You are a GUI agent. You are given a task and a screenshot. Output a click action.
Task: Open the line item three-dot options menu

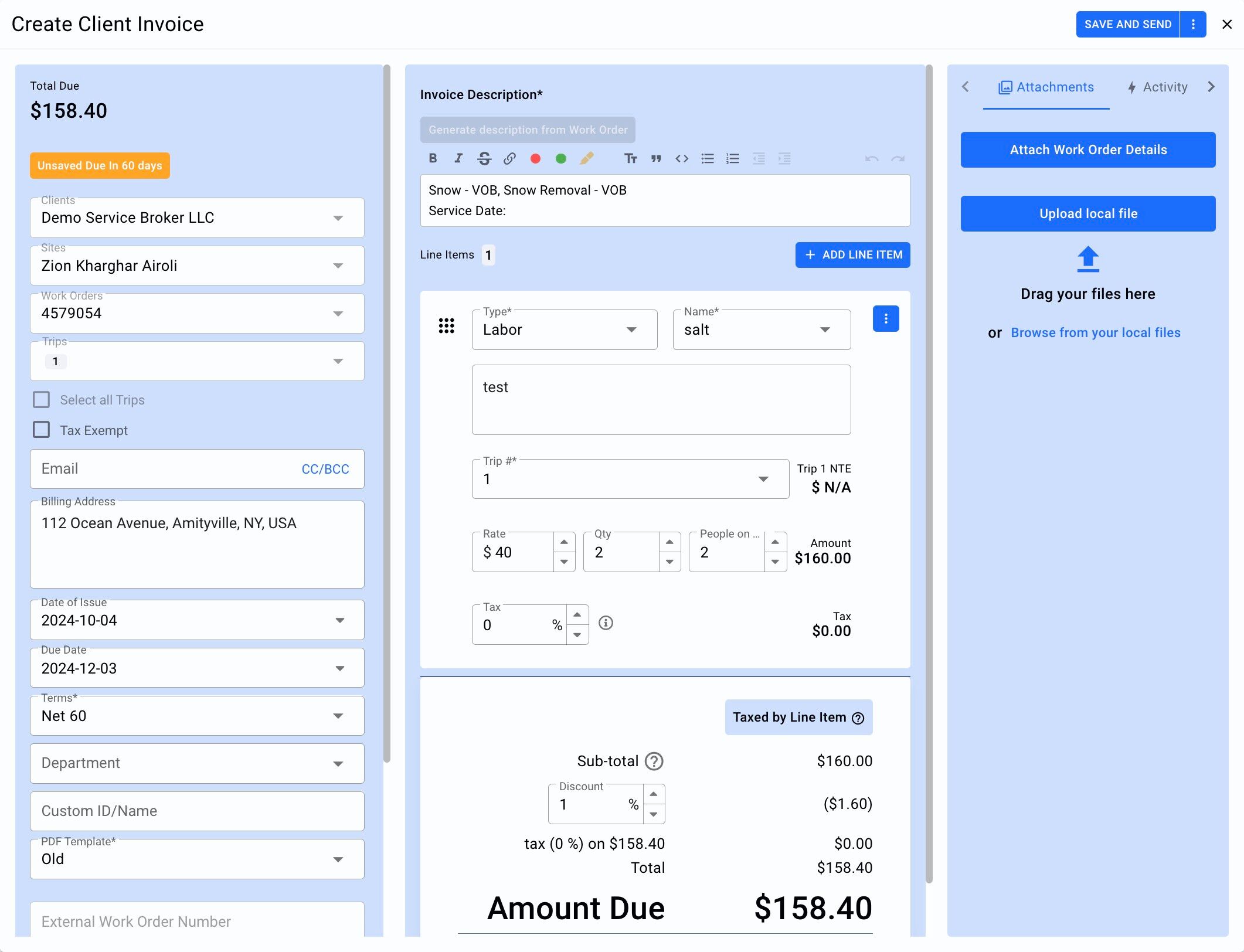(885, 319)
